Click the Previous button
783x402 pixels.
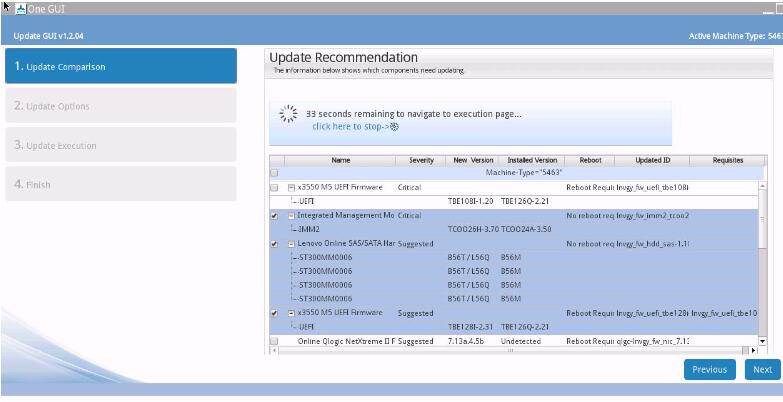pos(710,370)
